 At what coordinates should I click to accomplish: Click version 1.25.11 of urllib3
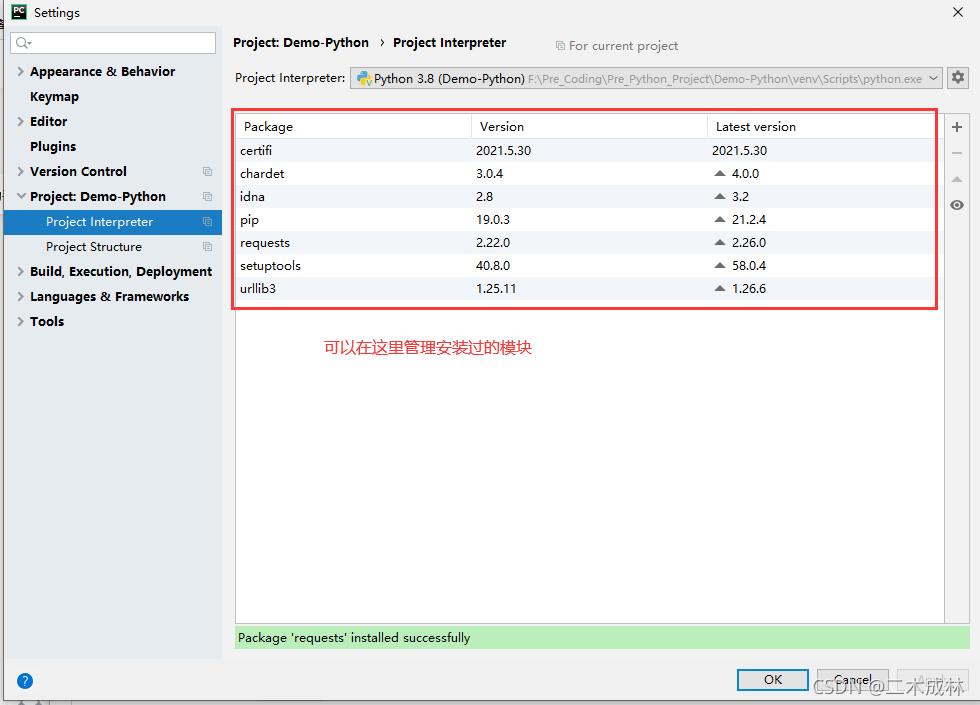pyautogui.click(x=496, y=288)
